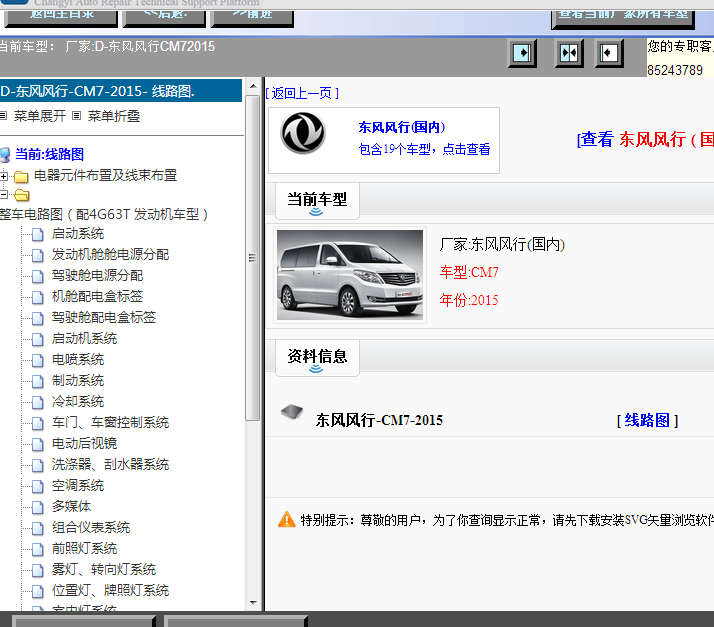
Task: Click phone number 85243789
Action: point(675,70)
